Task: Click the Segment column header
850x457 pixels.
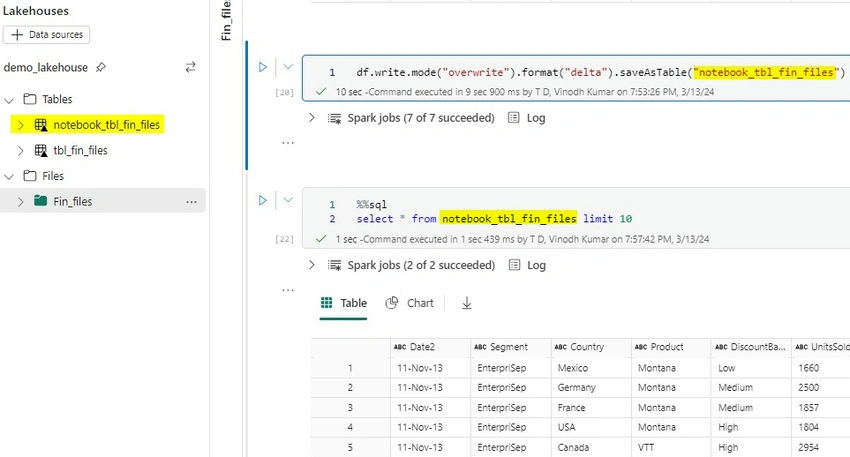Action: coord(511,347)
